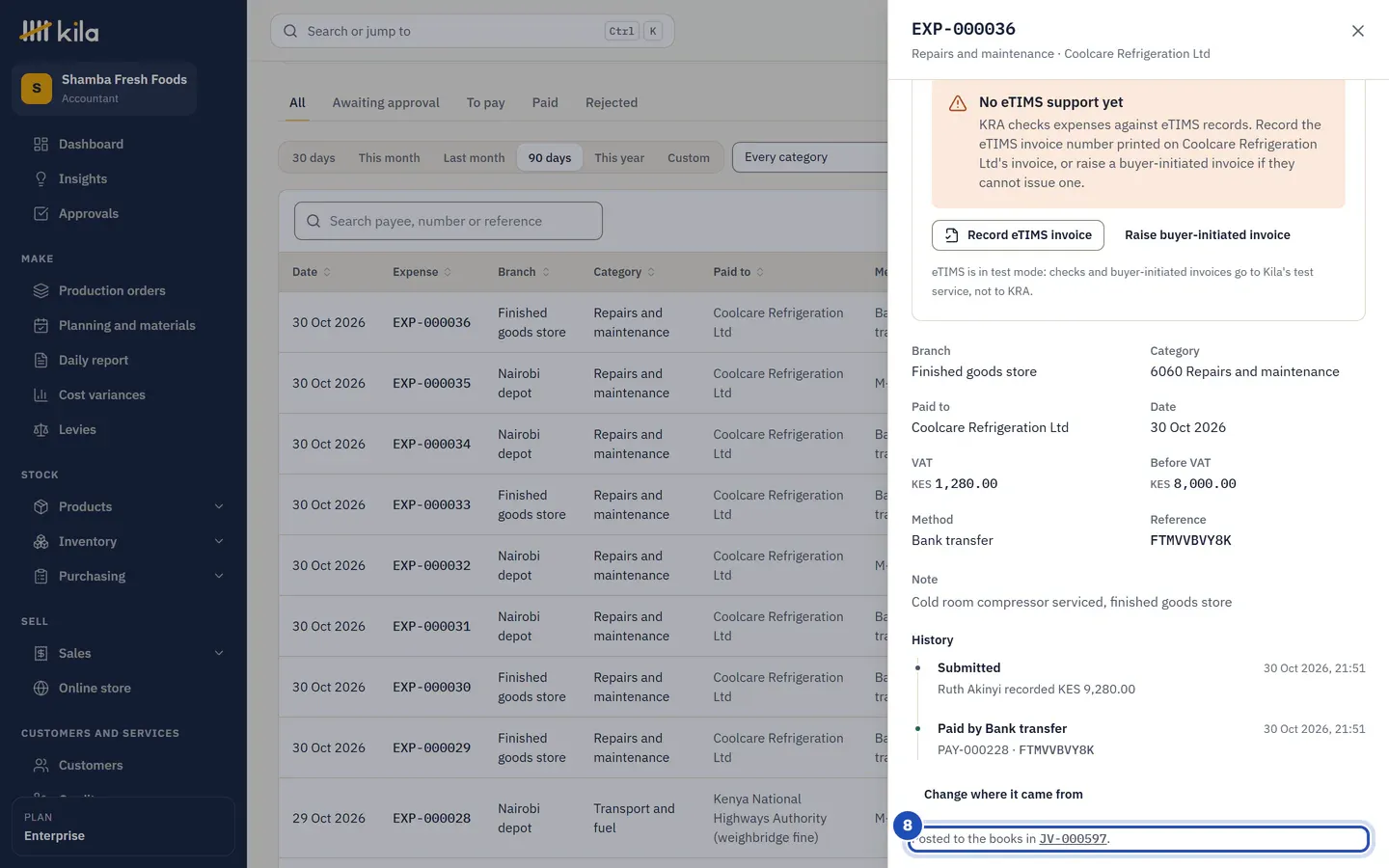This screenshot has height=868, width=1389.
Task: Click Raise buyer-initiated invoice
Action: pyautogui.click(x=1208, y=235)
